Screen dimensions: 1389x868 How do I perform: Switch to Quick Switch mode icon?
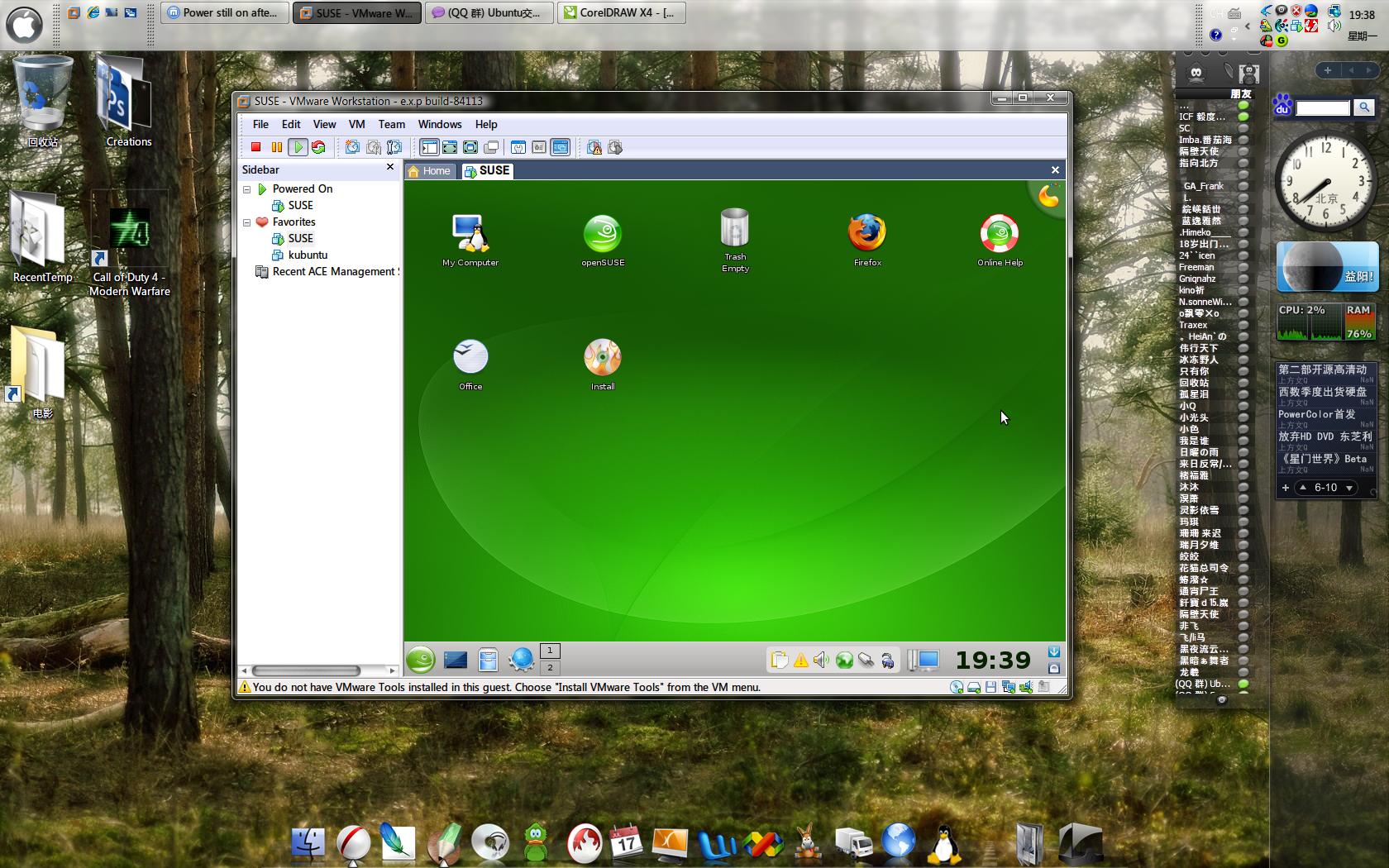[x=450, y=147]
